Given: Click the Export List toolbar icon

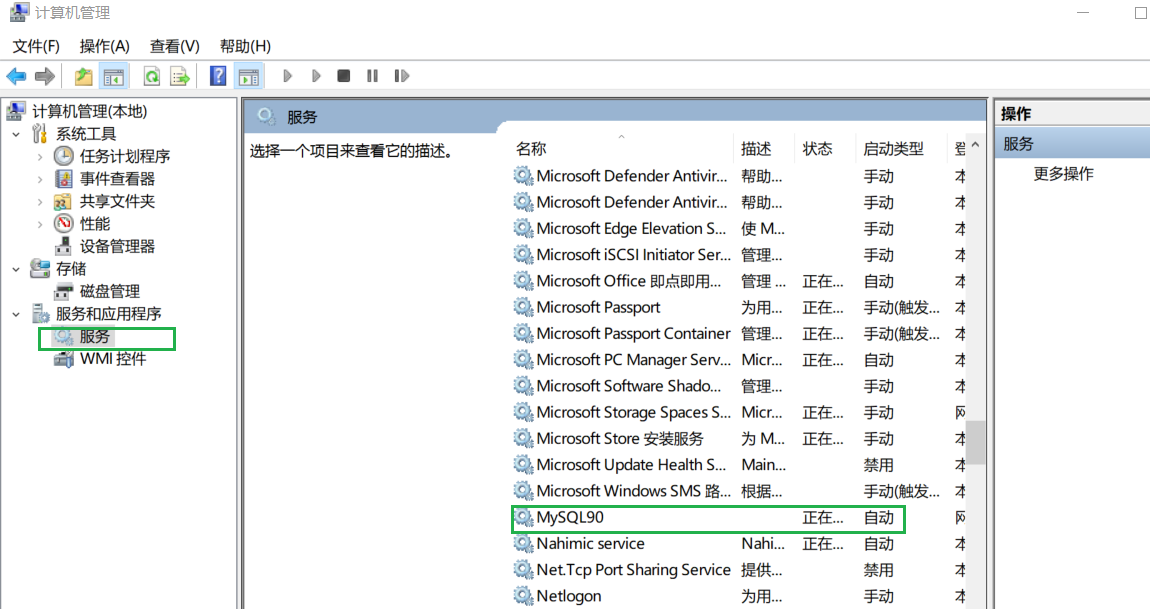Looking at the screenshot, I should (x=180, y=76).
